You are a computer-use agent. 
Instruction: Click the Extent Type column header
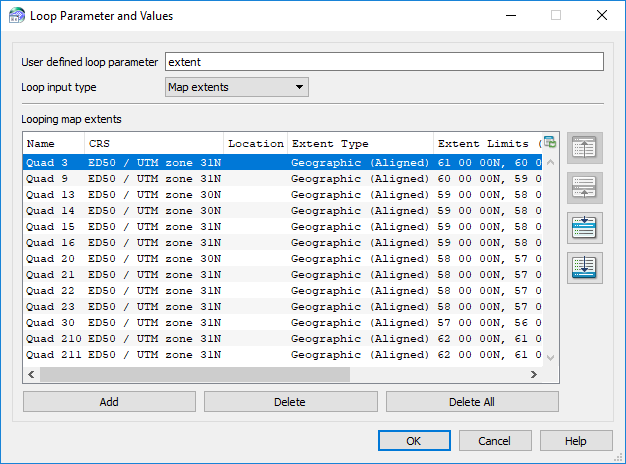pos(359,144)
